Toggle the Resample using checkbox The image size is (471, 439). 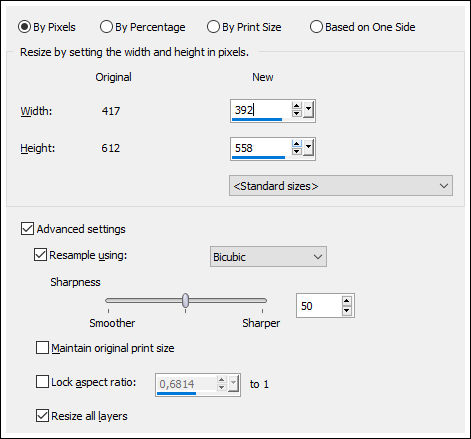pyautogui.click(x=40, y=255)
